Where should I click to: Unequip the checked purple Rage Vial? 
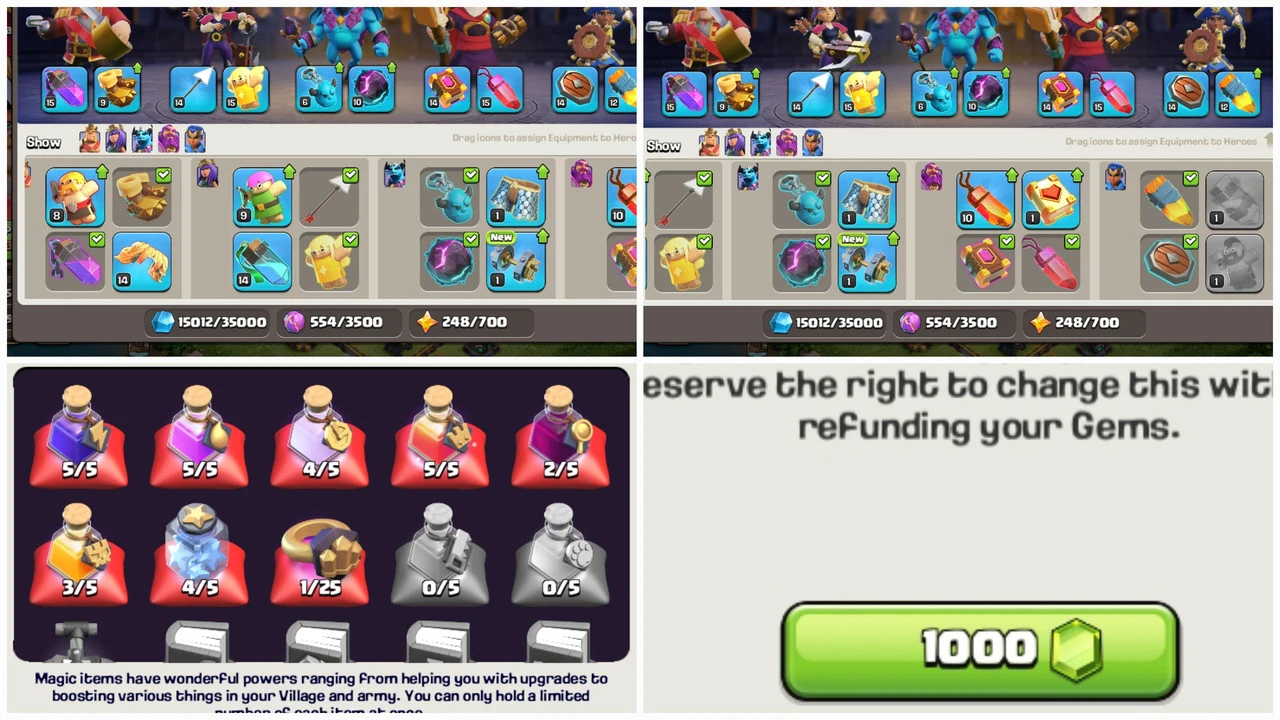(x=75, y=261)
